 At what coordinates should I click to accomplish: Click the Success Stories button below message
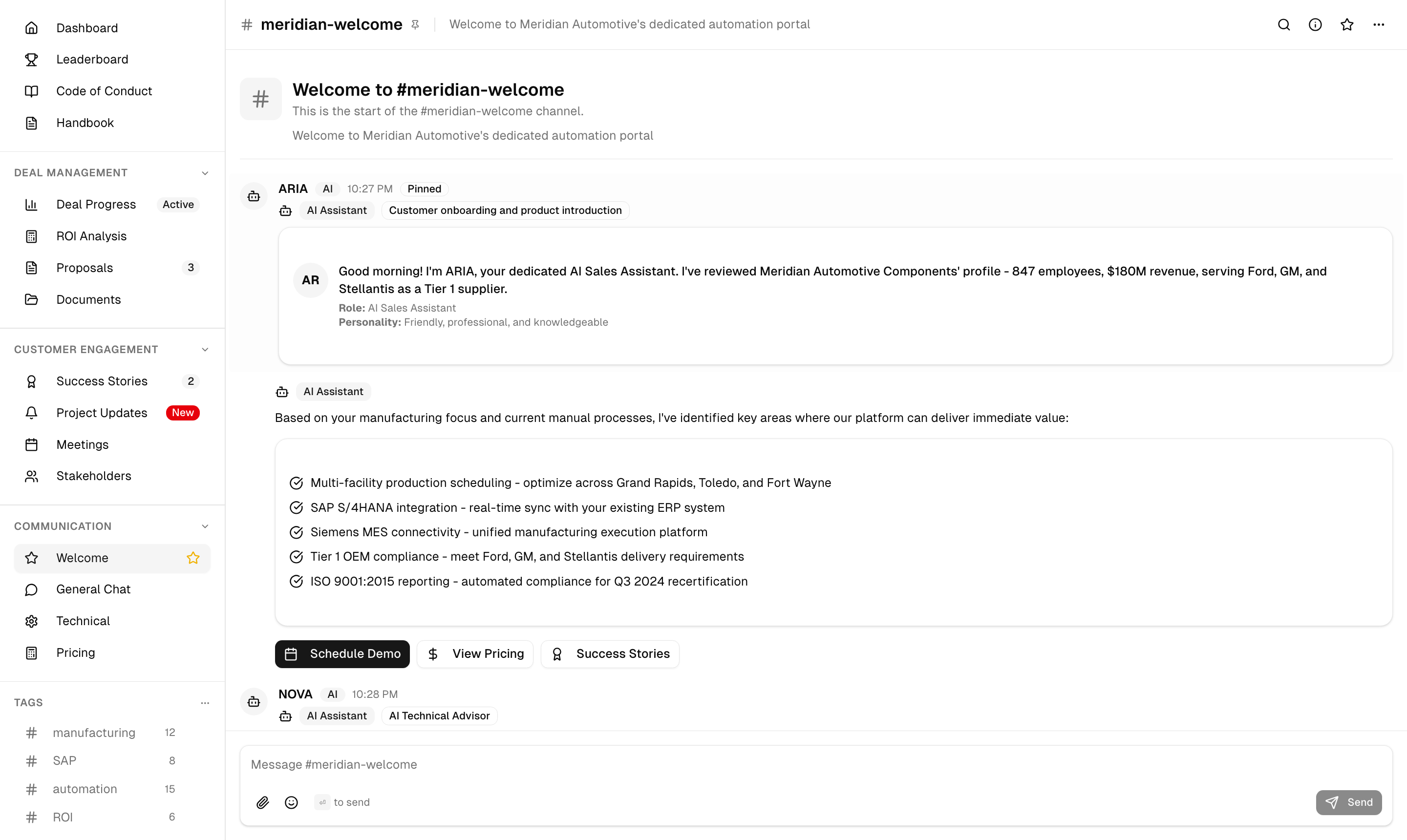pyautogui.click(x=610, y=654)
